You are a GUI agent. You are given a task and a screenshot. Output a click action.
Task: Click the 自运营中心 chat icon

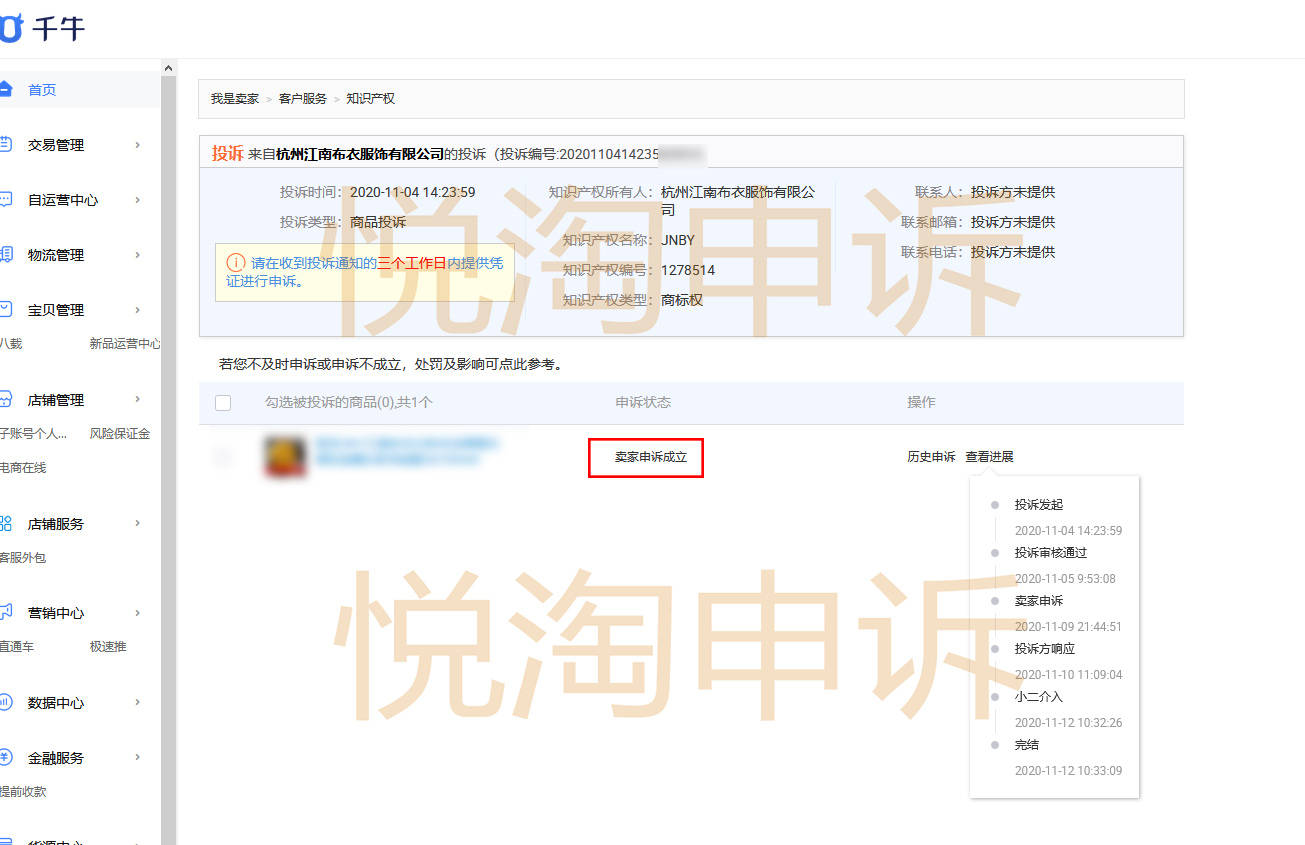click(x=5, y=200)
